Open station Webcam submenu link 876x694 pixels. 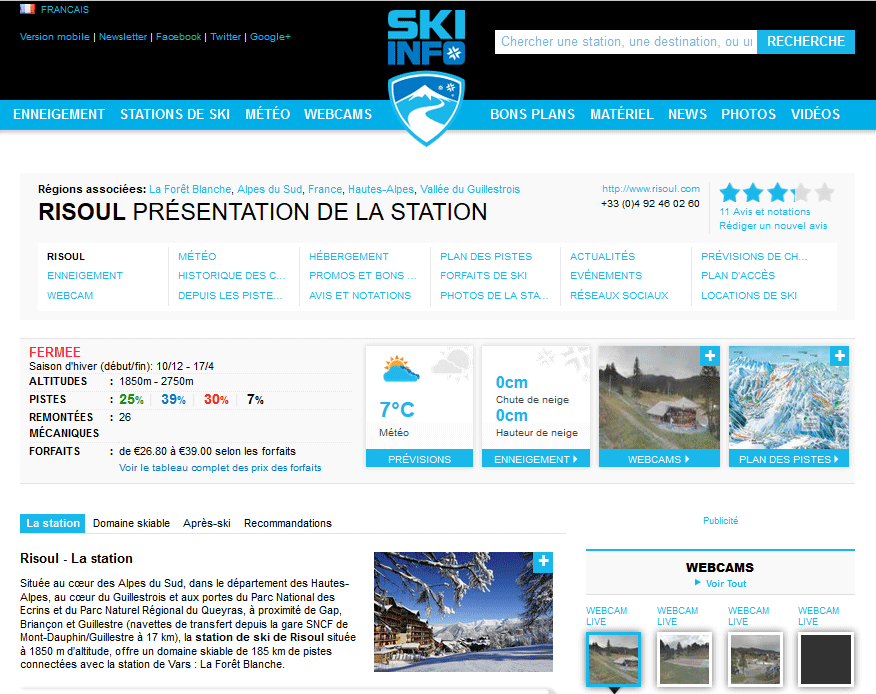pyautogui.click(x=70, y=296)
